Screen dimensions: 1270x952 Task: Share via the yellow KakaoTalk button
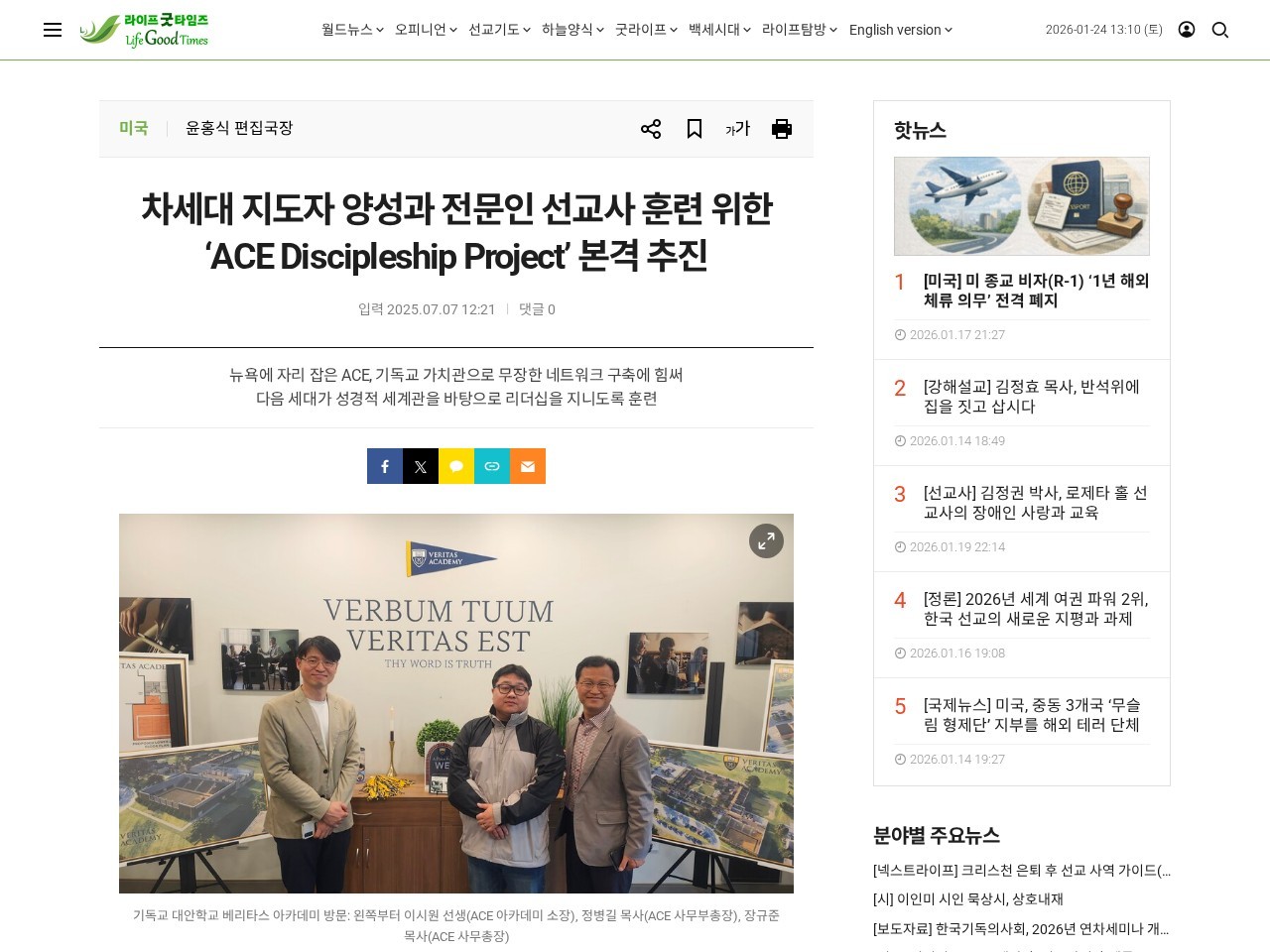click(x=456, y=466)
